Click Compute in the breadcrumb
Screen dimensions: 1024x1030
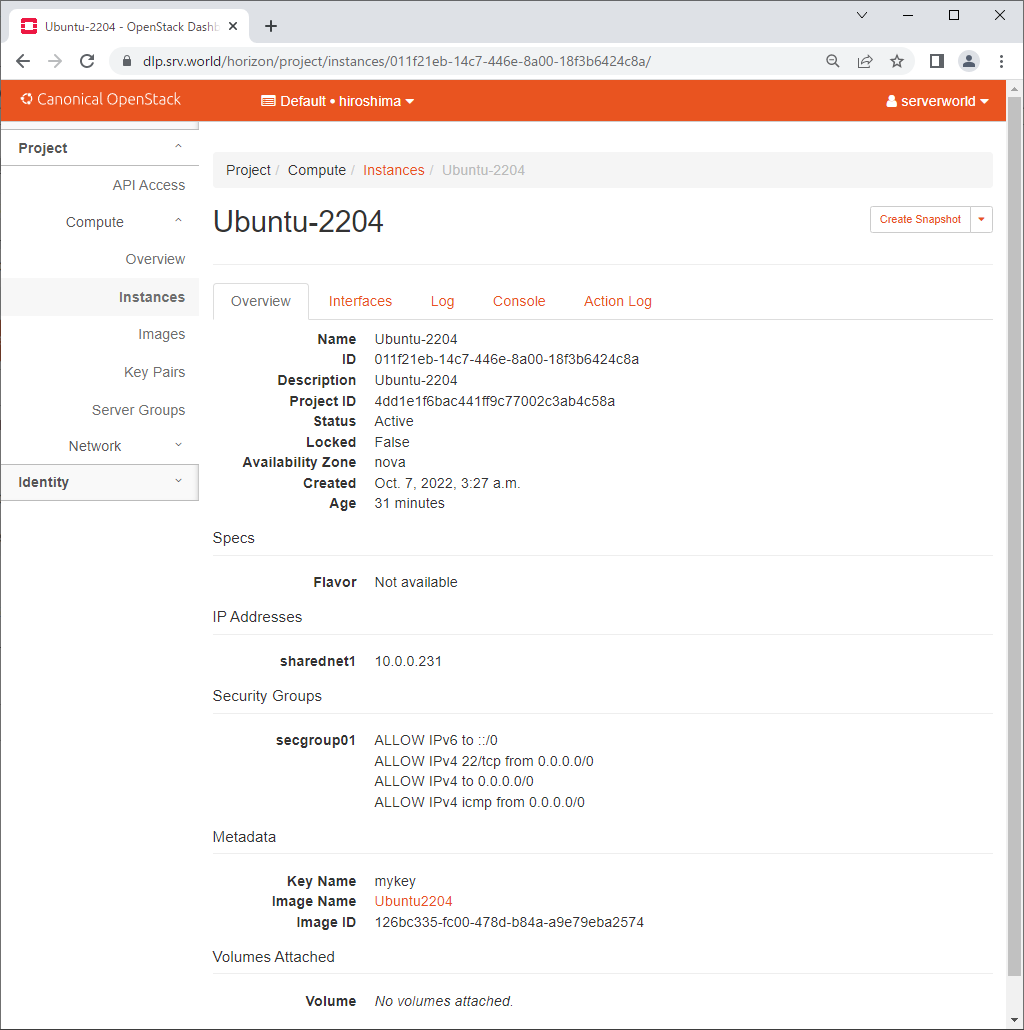click(317, 170)
